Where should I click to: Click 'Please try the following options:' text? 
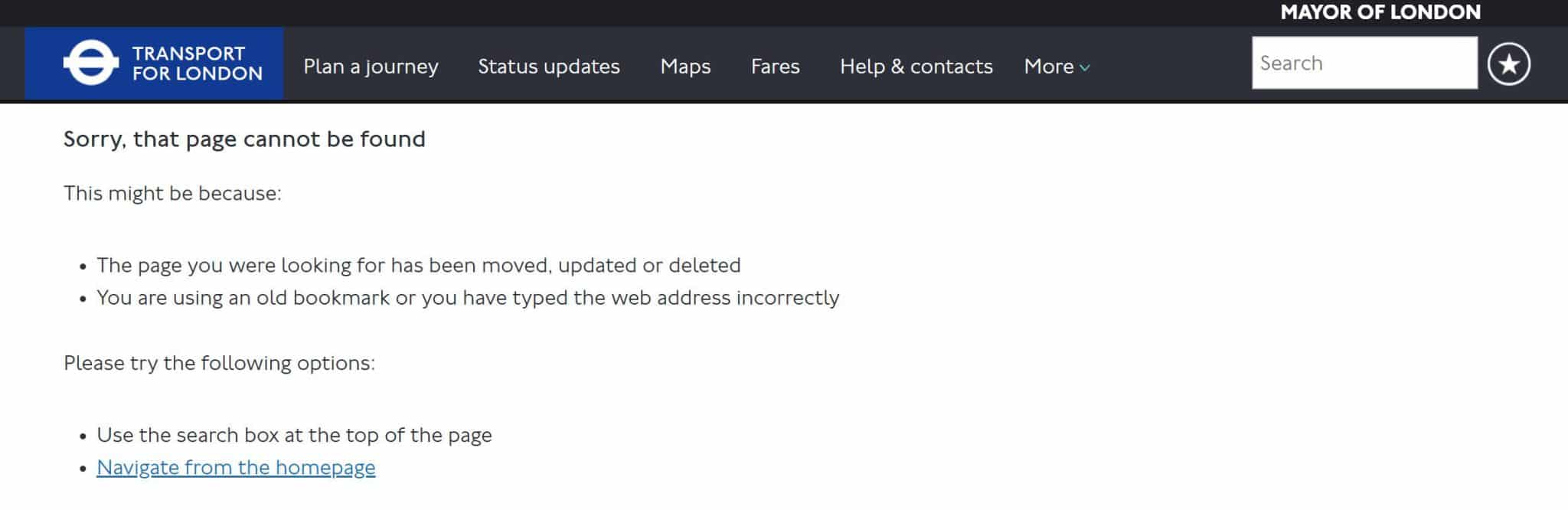[x=219, y=363]
